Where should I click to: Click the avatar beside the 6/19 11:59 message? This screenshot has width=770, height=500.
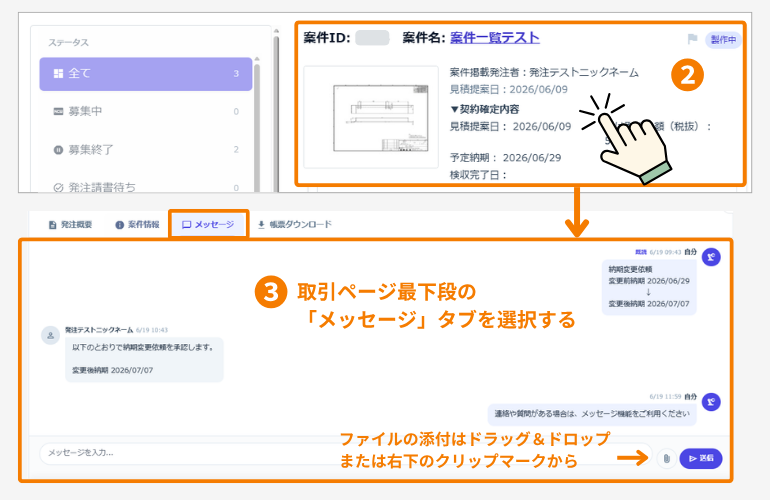711,402
